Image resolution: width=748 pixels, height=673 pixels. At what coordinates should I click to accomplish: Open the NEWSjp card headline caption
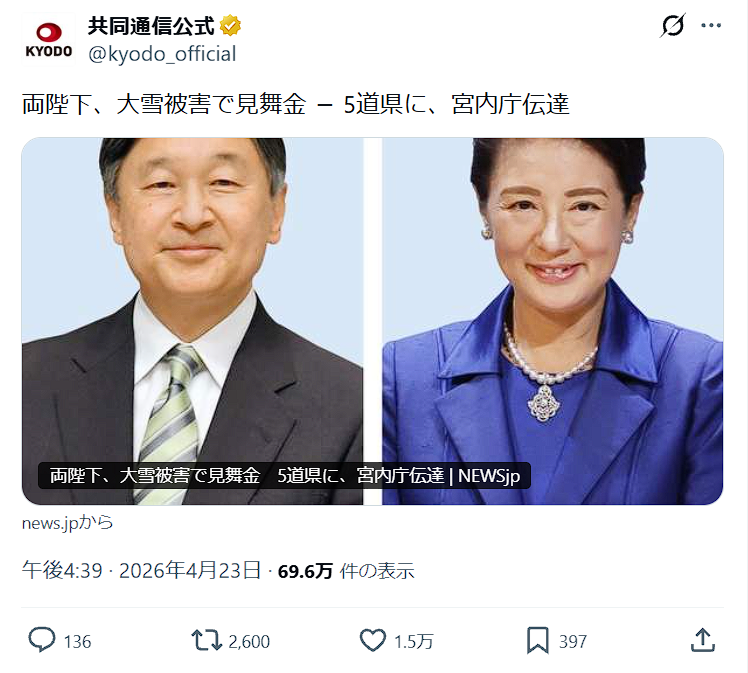coord(284,476)
